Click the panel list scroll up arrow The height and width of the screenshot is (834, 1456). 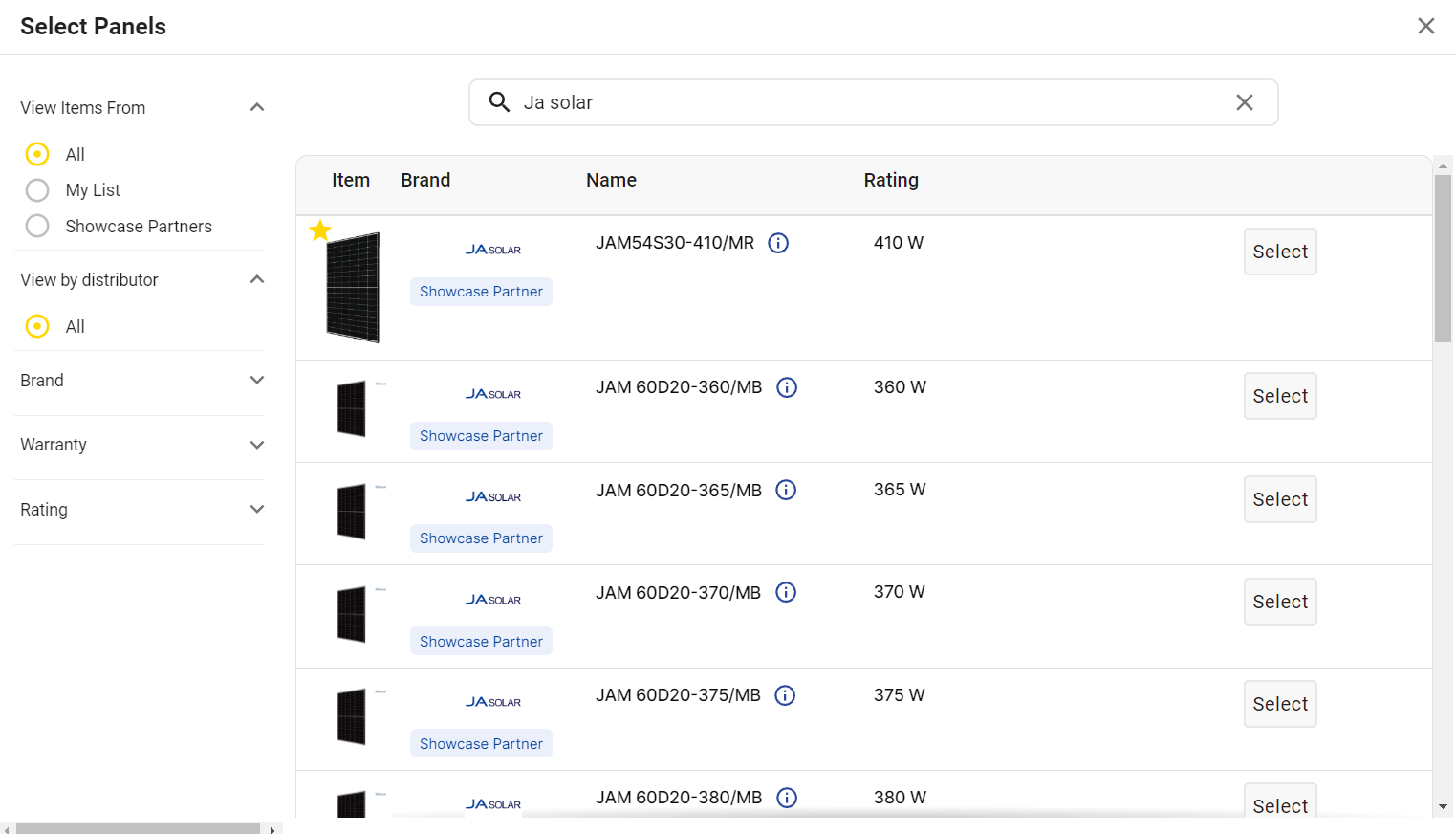pyautogui.click(x=1443, y=165)
